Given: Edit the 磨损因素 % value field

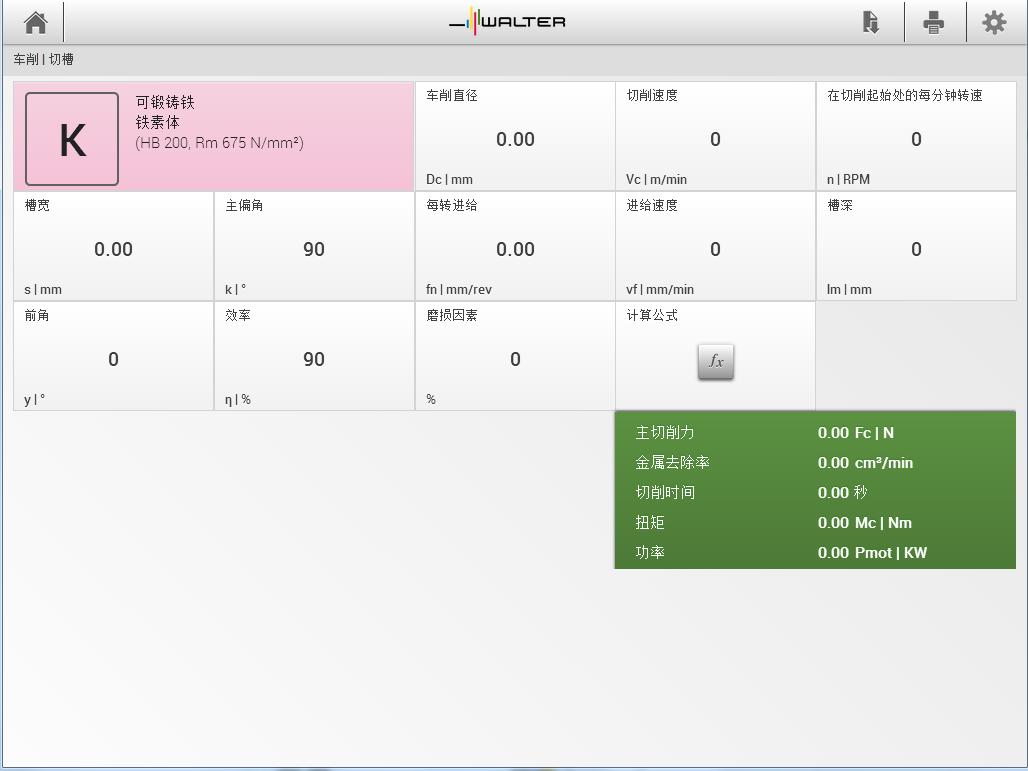Looking at the screenshot, I should [515, 357].
